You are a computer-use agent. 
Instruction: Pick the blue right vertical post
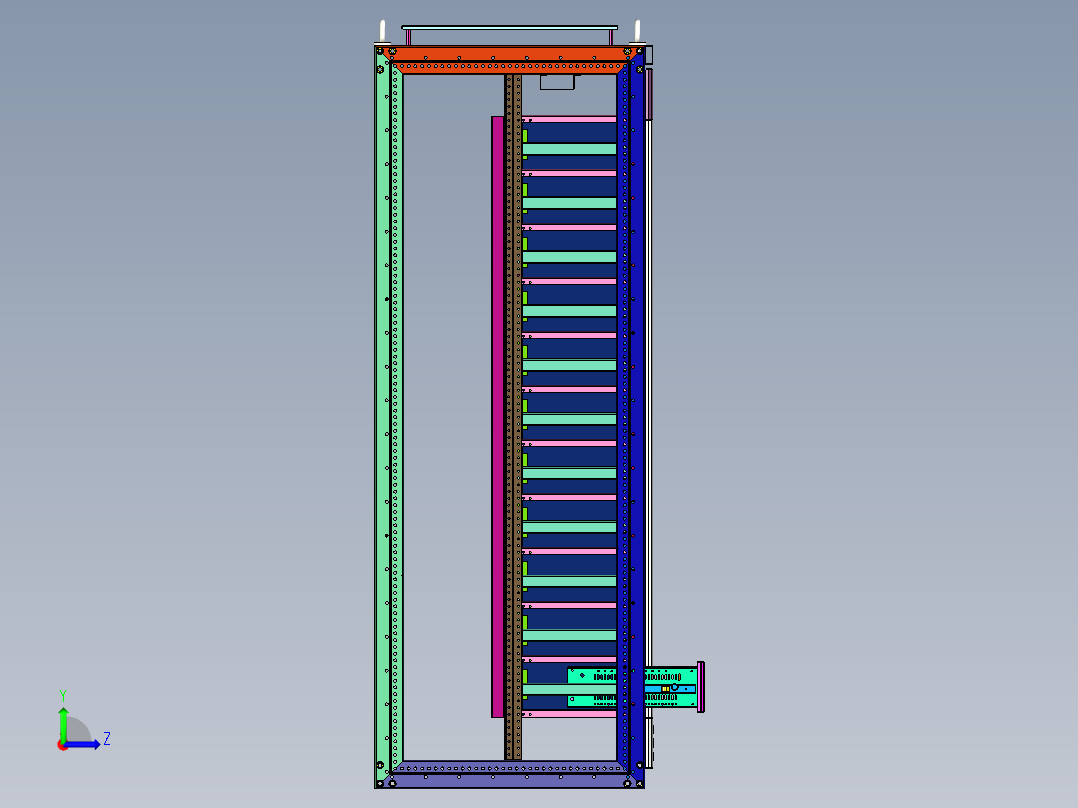[x=631, y=417]
